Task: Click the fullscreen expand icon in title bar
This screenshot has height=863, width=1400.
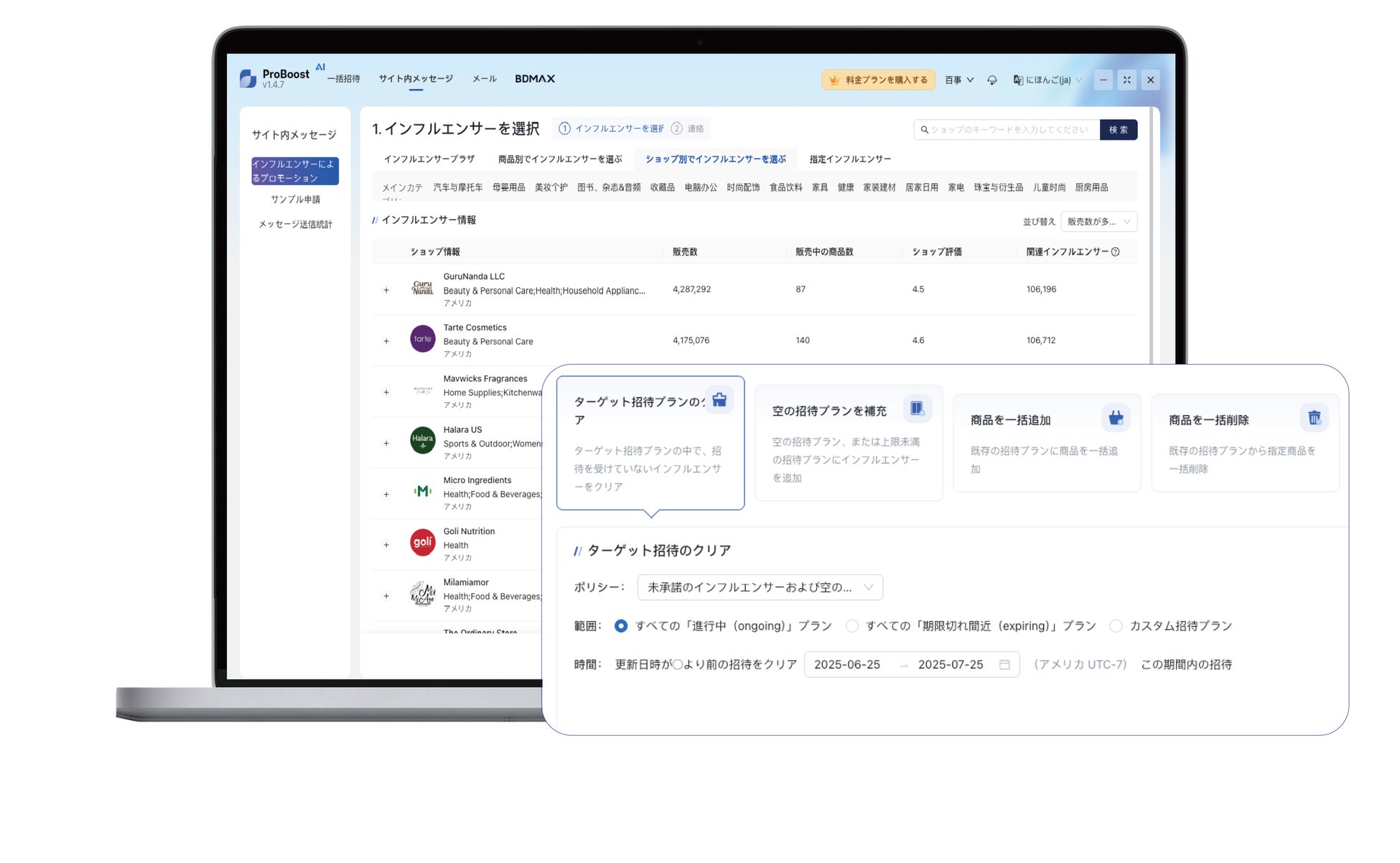Action: click(x=1126, y=80)
